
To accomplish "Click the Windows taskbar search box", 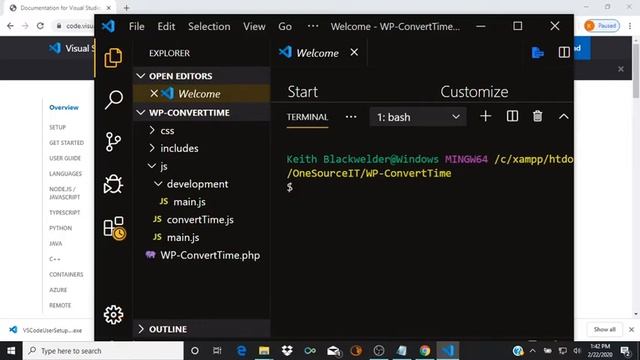I will [103, 351].
